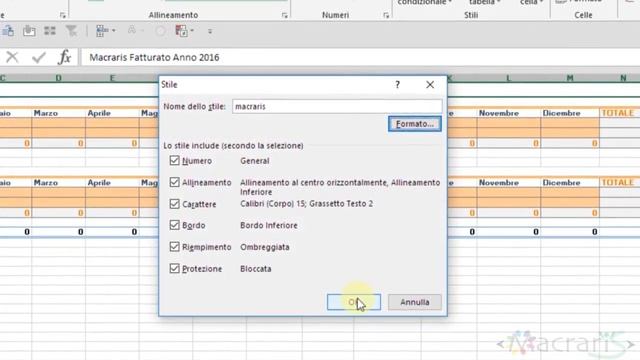Select the first-table Marzo cell
640x360 pixels.
coord(58,113)
